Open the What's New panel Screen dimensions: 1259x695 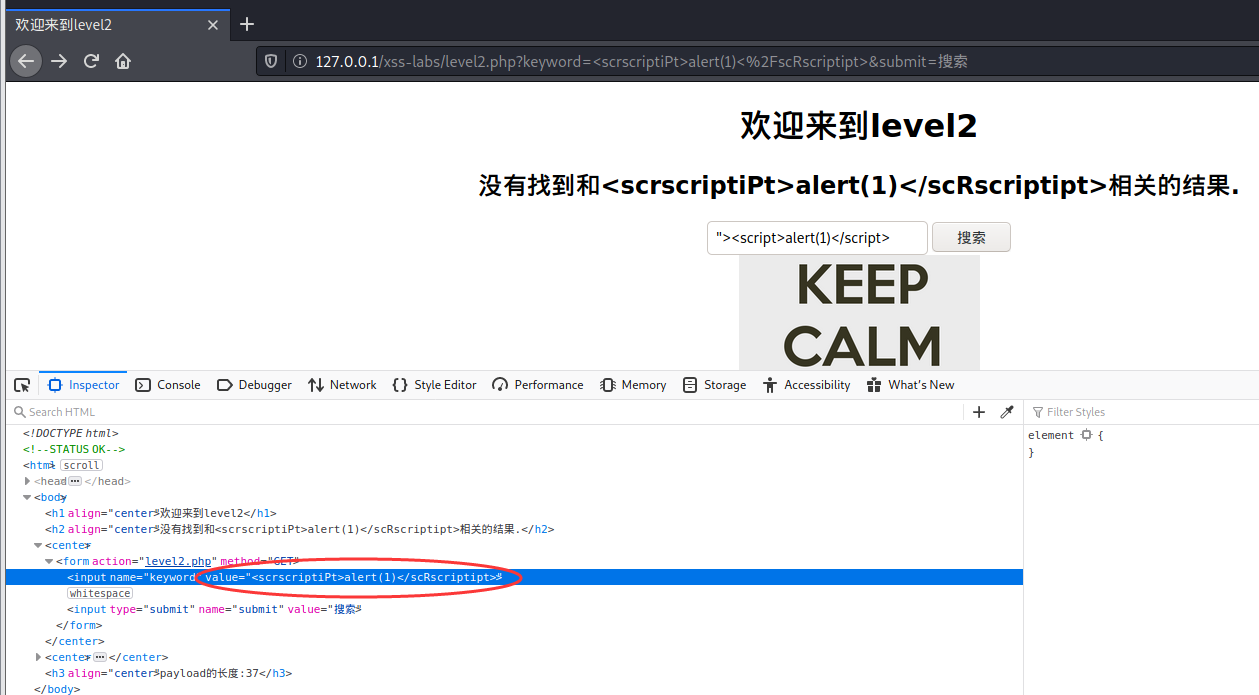point(910,385)
